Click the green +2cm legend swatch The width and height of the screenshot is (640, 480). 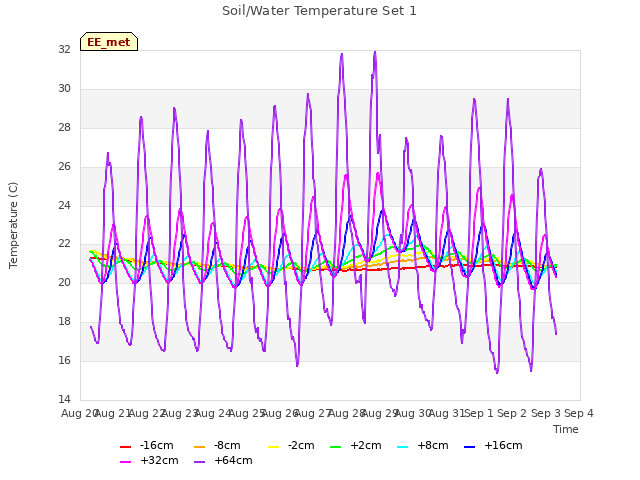tap(336, 447)
